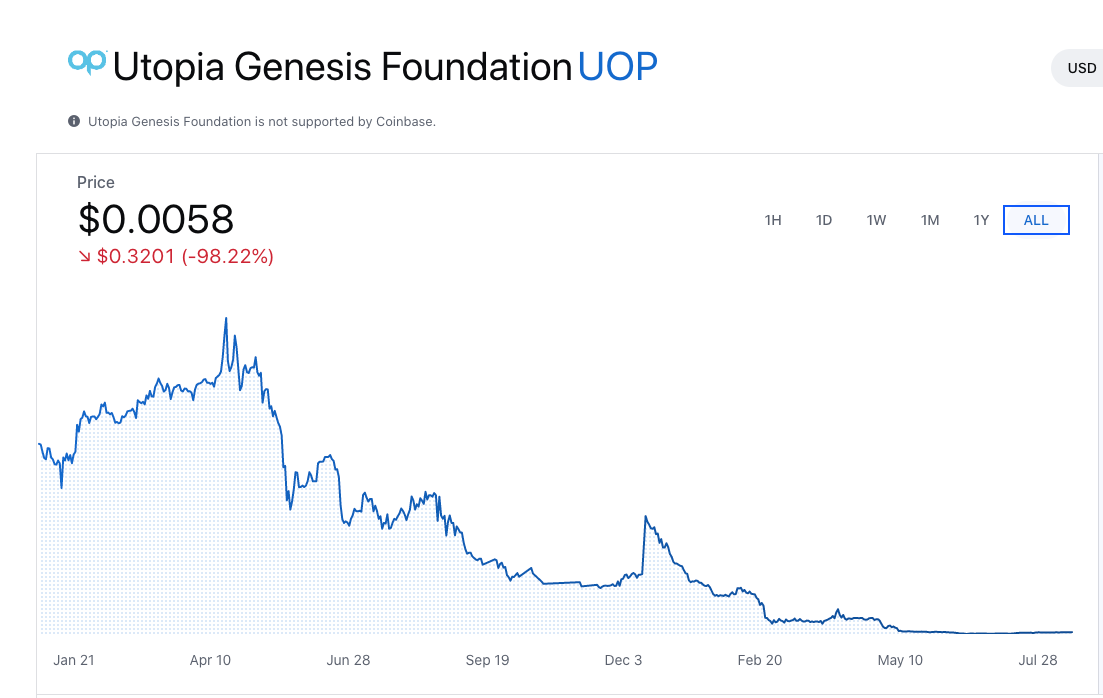The width and height of the screenshot is (1103, 698).
Task: Click the chart peak near Apr 10
Action: coord(225,318)
